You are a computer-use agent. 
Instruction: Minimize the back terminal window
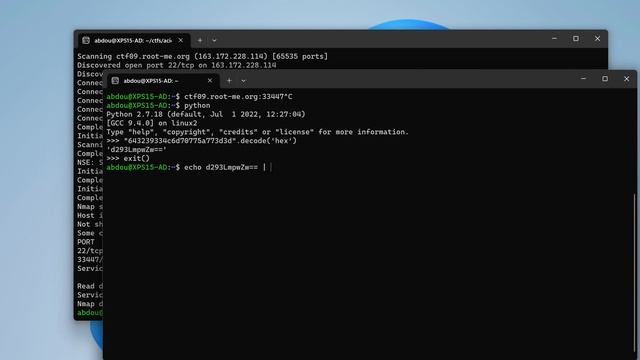click(x=554, y=38)
